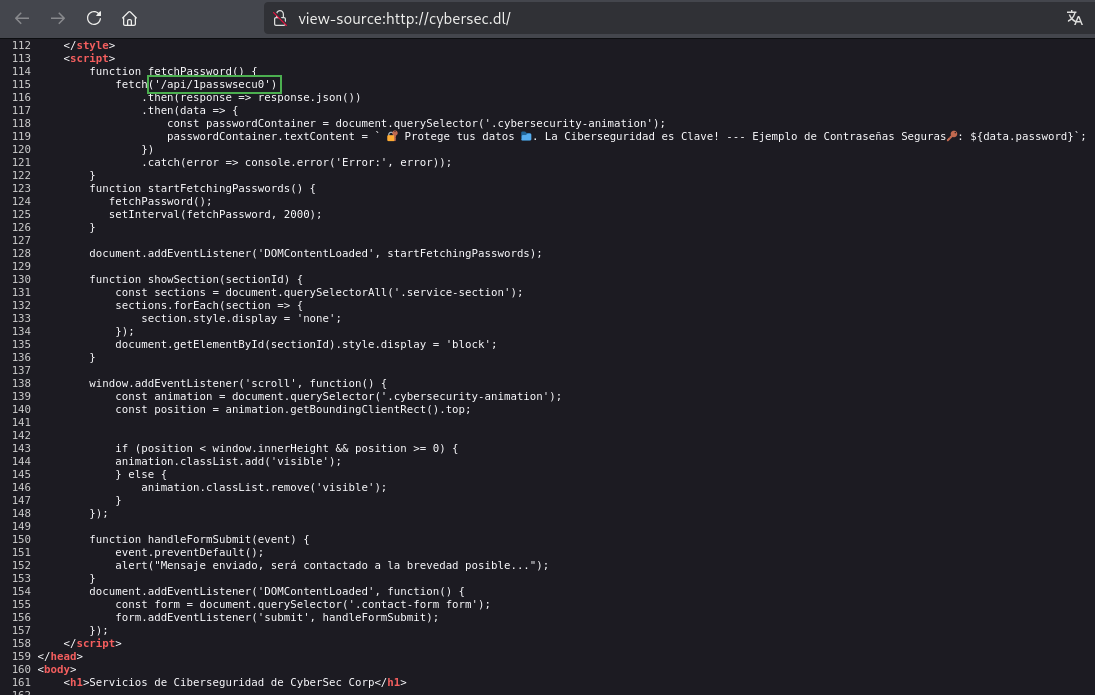Click the insecure connection padlock icon
The height and width of the screenshot is (695, 1095).
point(280,18)
